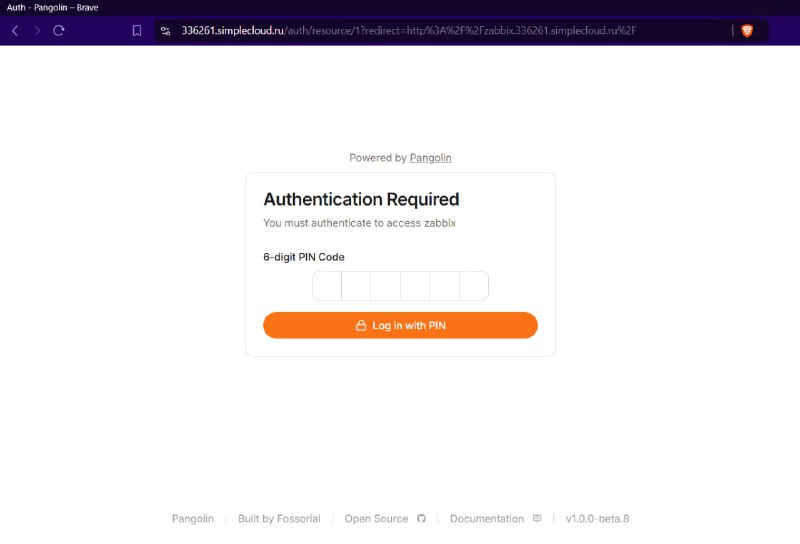Open Brave Shields lion icon
Screen dimensions: 800x544
coord(747,31)
